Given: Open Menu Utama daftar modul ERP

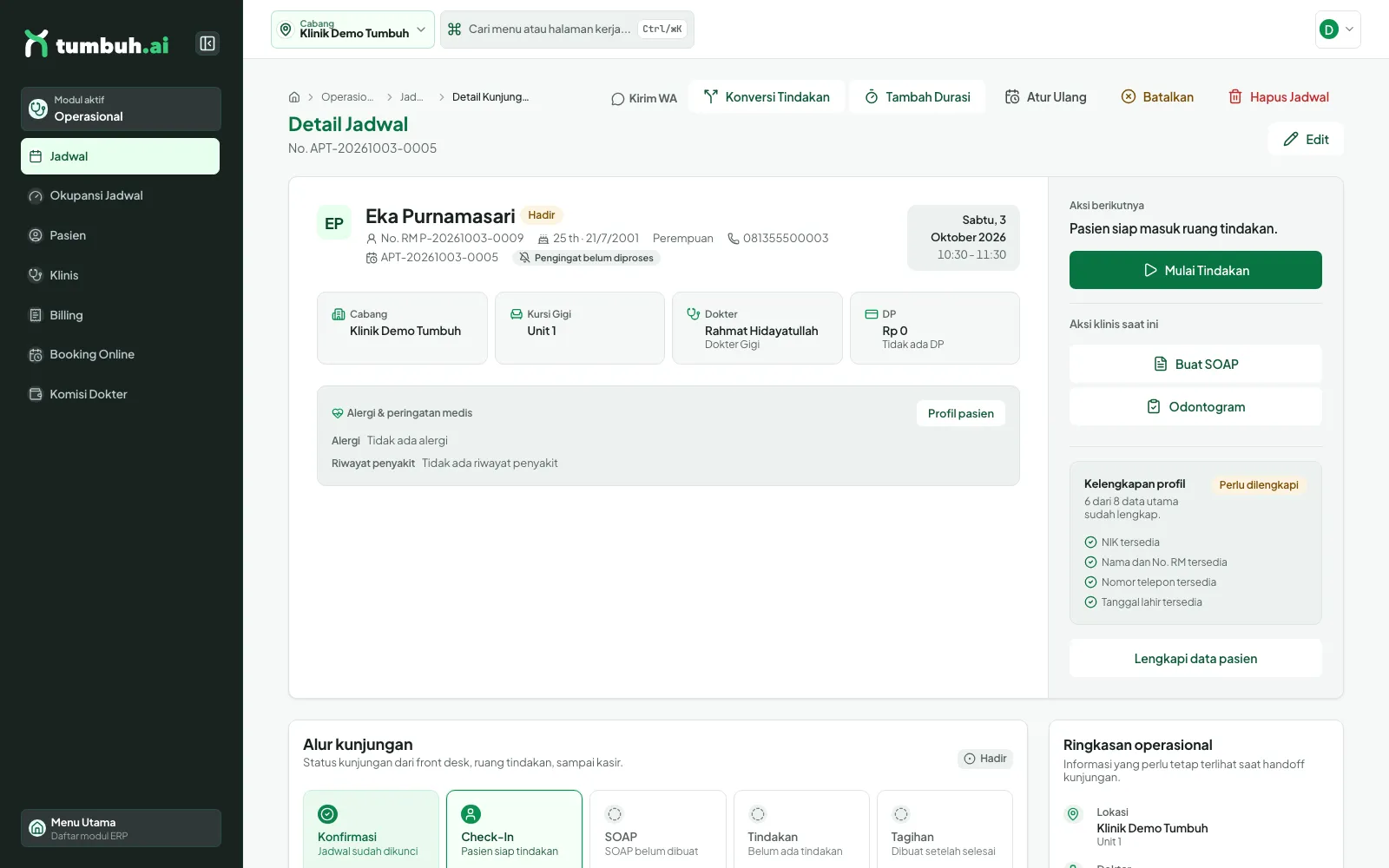Looking at the screenshot, I should (121, 828).
